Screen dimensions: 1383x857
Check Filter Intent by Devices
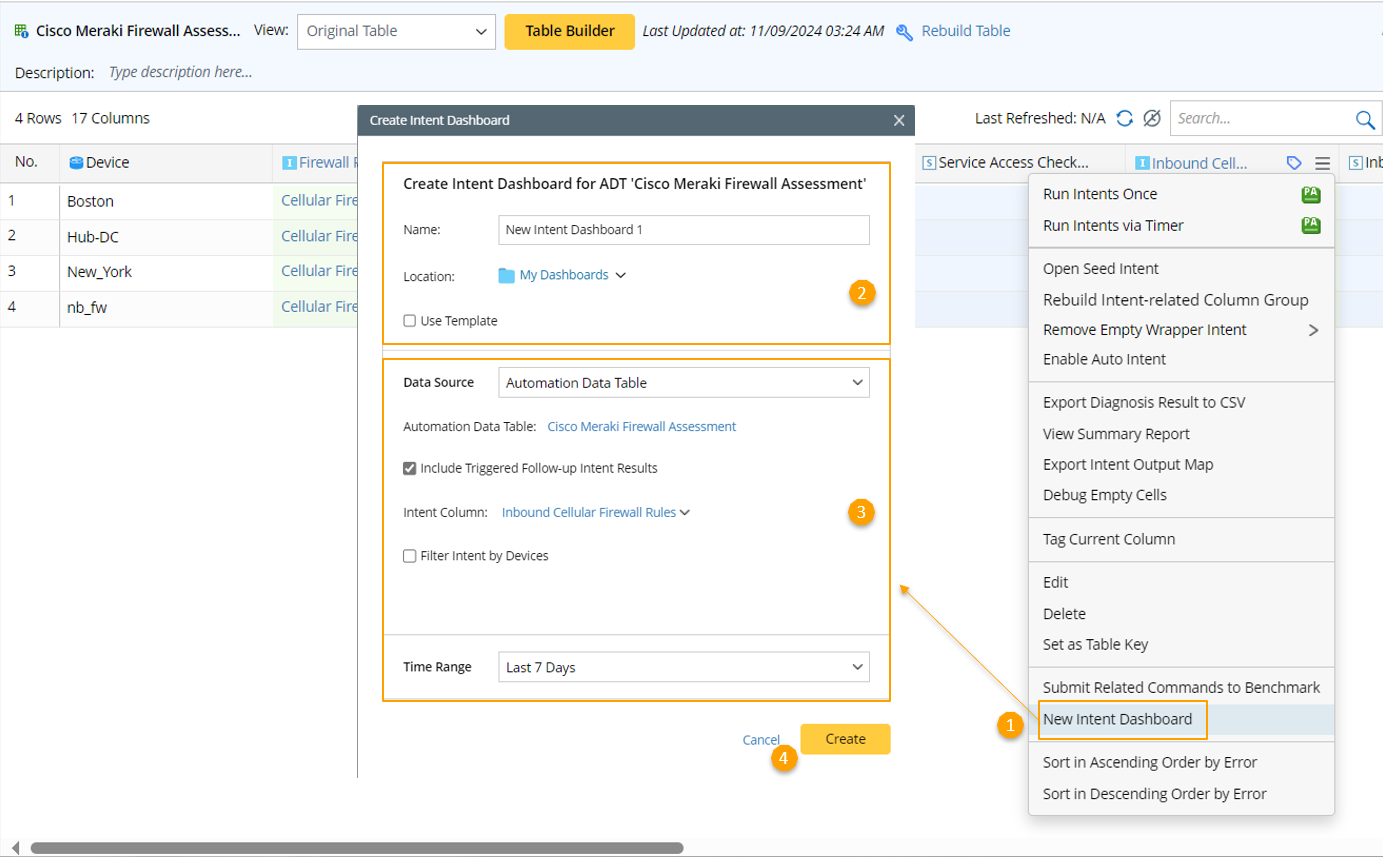(x=410, y=556)
